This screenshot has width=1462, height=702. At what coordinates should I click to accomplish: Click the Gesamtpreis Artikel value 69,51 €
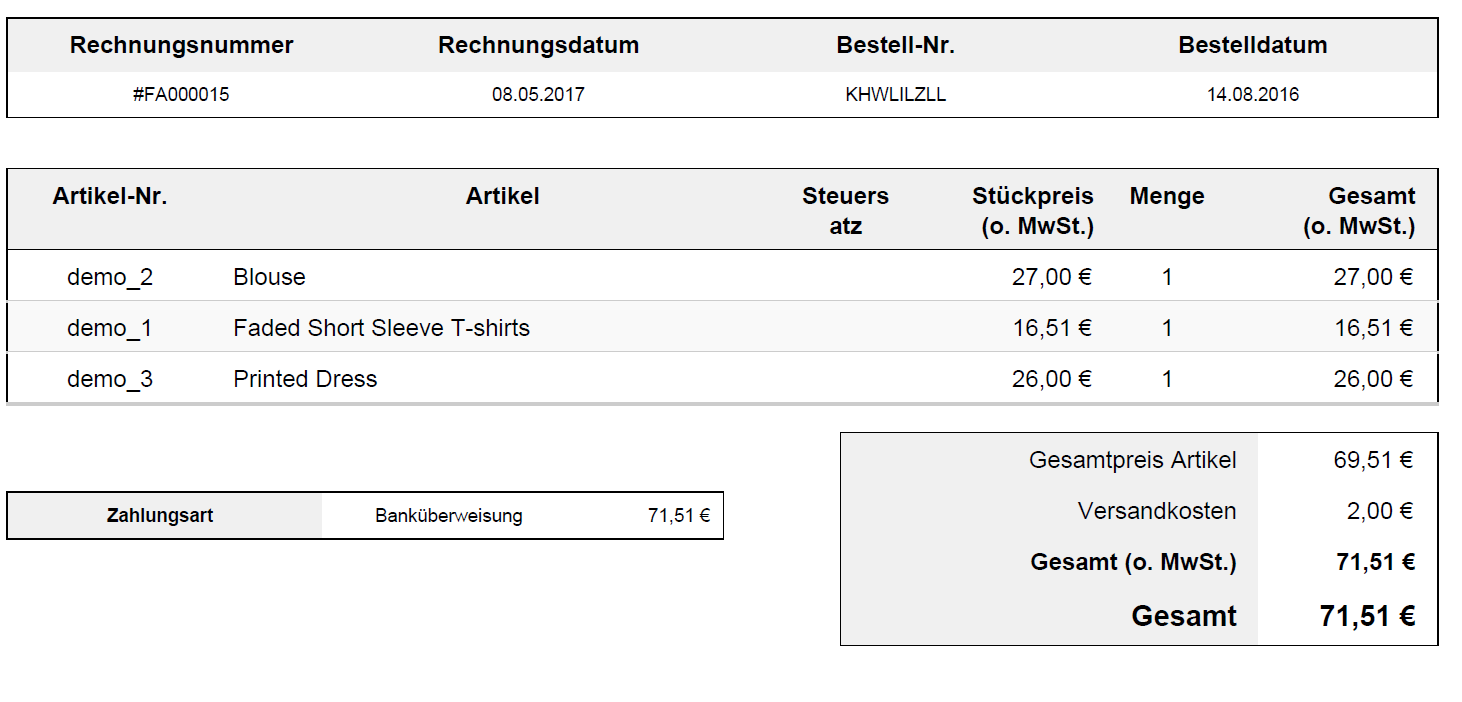coord(1372,460)
